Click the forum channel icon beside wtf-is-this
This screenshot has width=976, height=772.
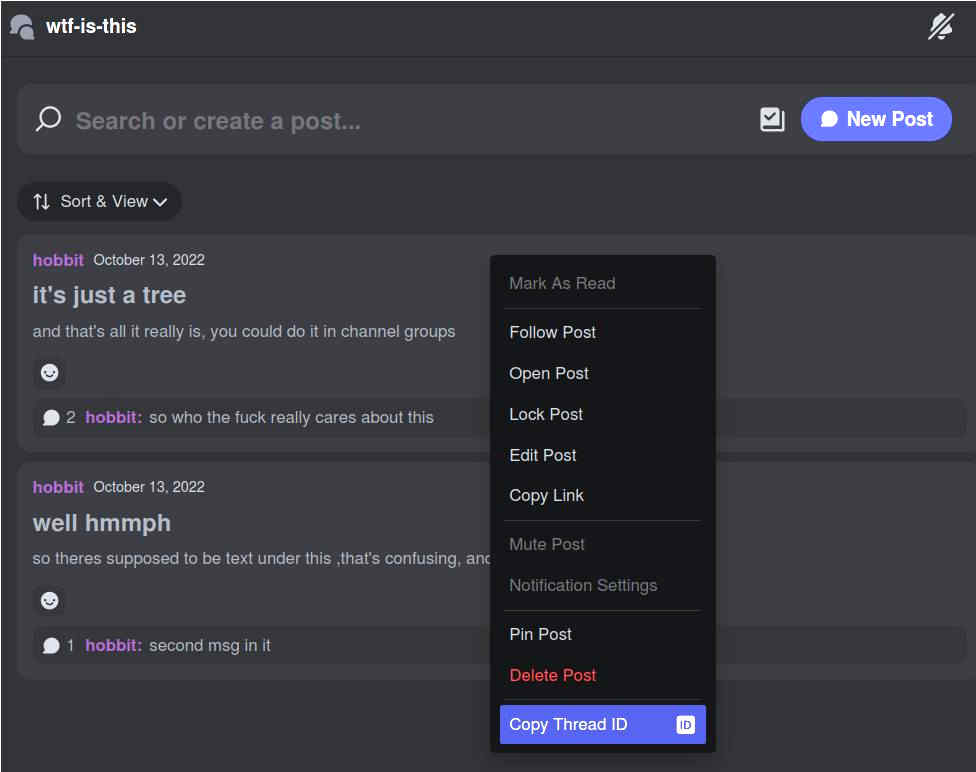[21, 27]
